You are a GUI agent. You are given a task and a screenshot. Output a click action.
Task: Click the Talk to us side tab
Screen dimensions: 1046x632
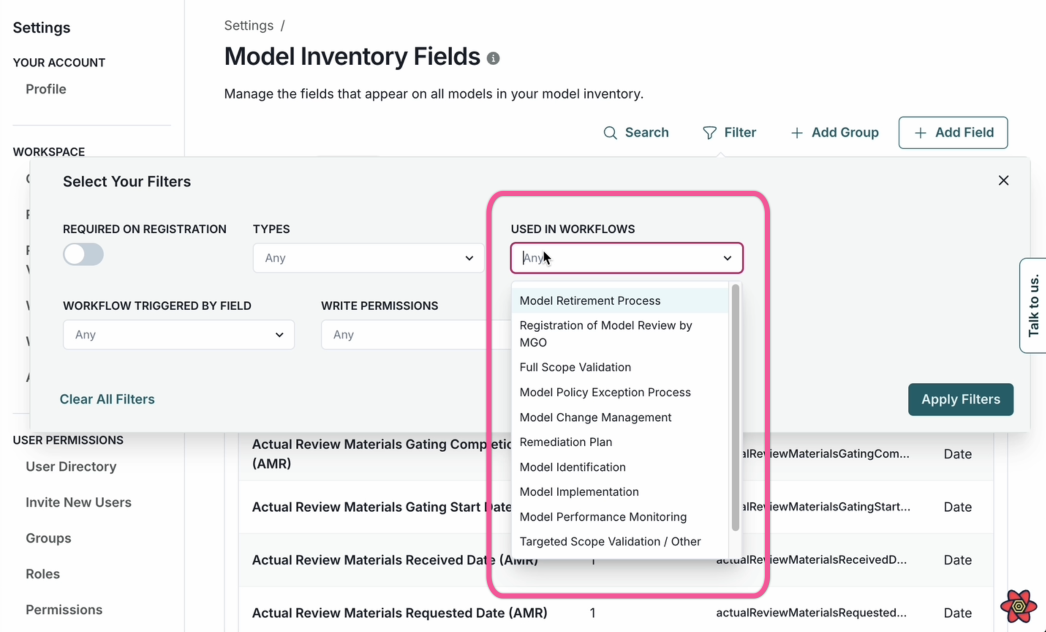click(1033, 305)
